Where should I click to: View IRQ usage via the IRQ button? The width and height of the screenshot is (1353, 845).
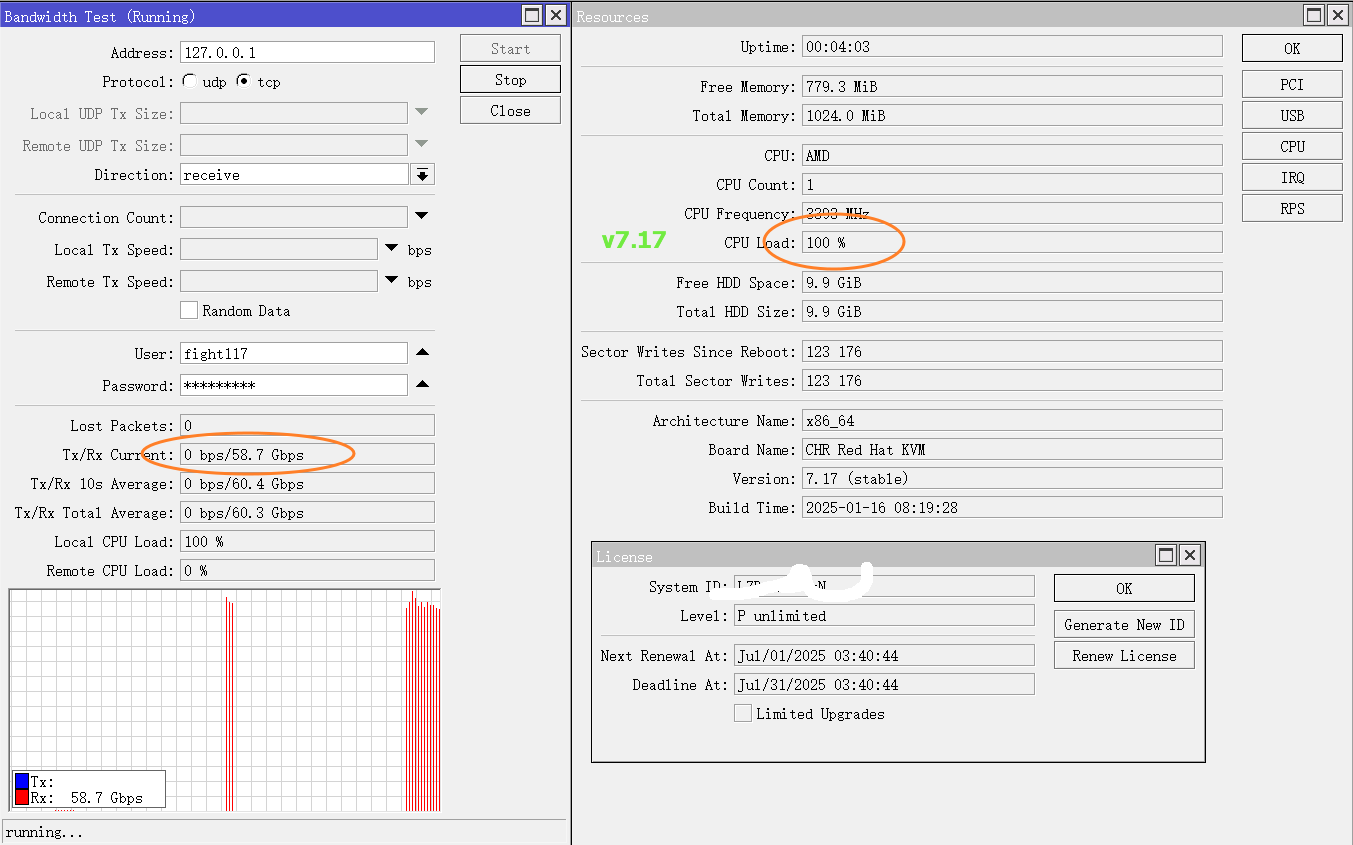pos(1291,177)
